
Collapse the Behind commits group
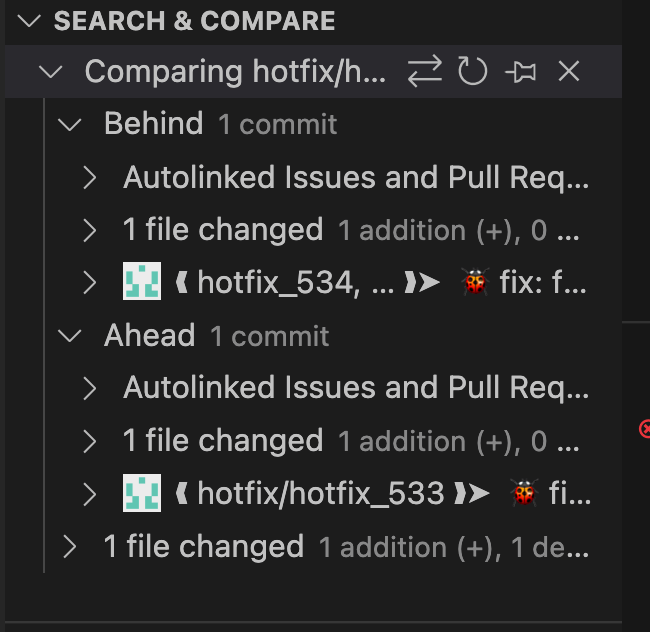pos(70,125)
